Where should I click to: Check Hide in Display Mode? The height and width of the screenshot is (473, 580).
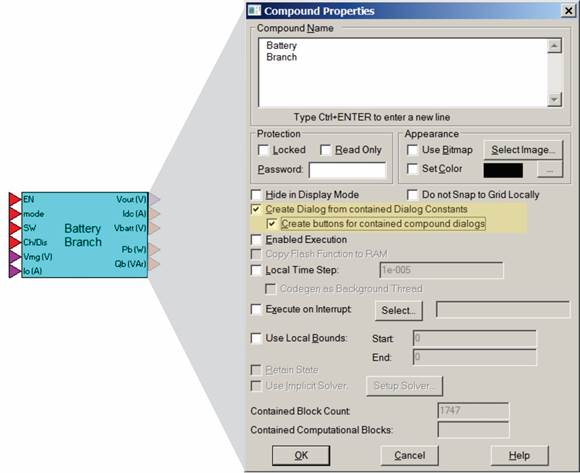(256, 195)
